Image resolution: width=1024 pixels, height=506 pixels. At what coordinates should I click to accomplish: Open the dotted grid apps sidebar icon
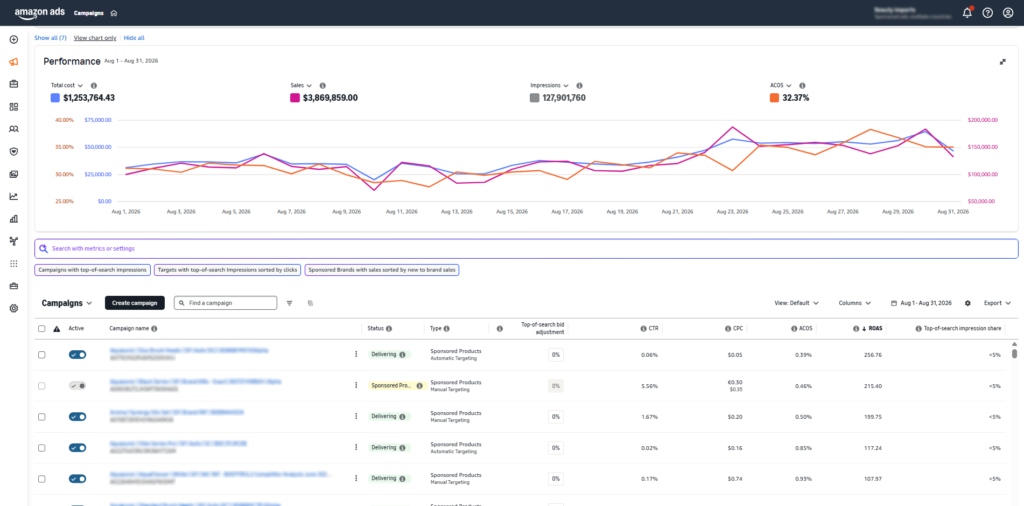[13, 263]
